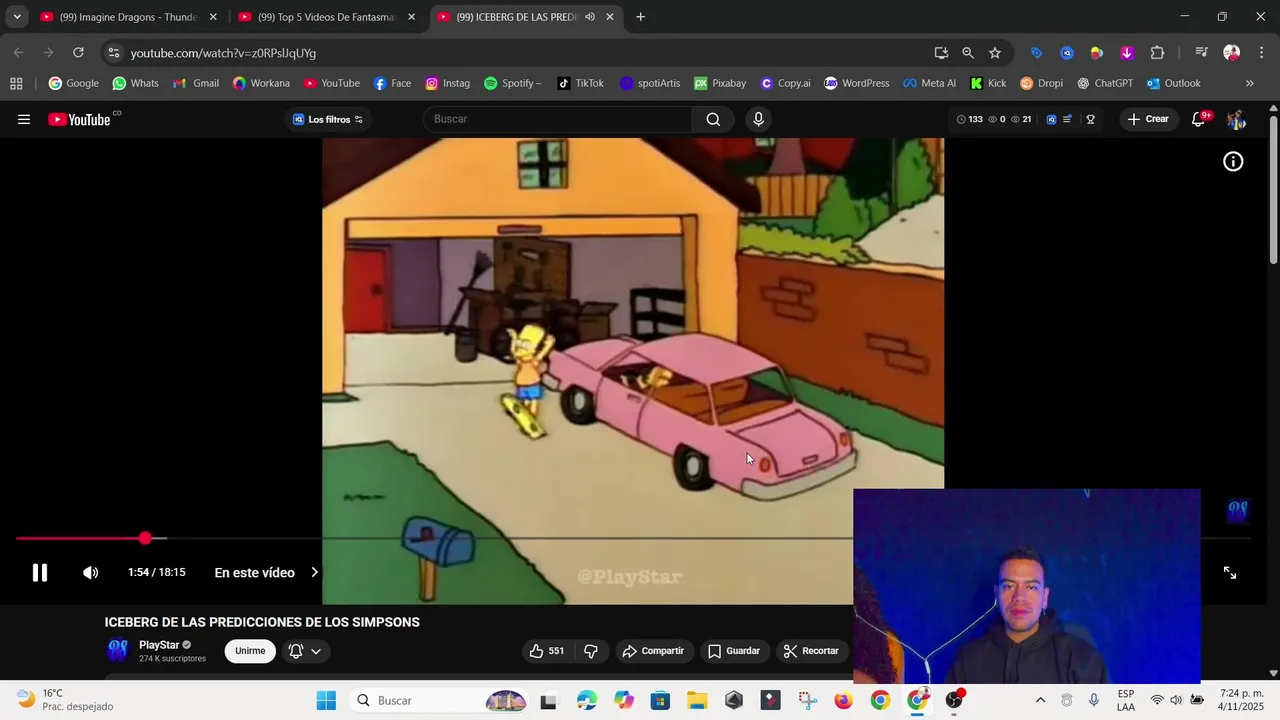Open the weather widget showing 16°C
The image size is (1280, 720).
coord(65,700)
